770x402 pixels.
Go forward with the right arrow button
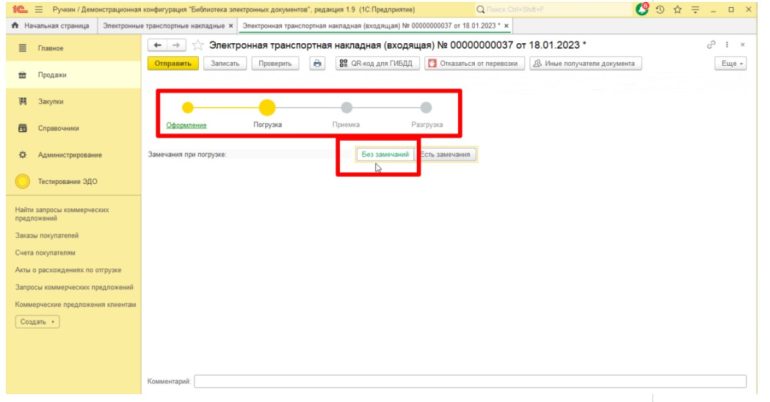coord(175,45)
